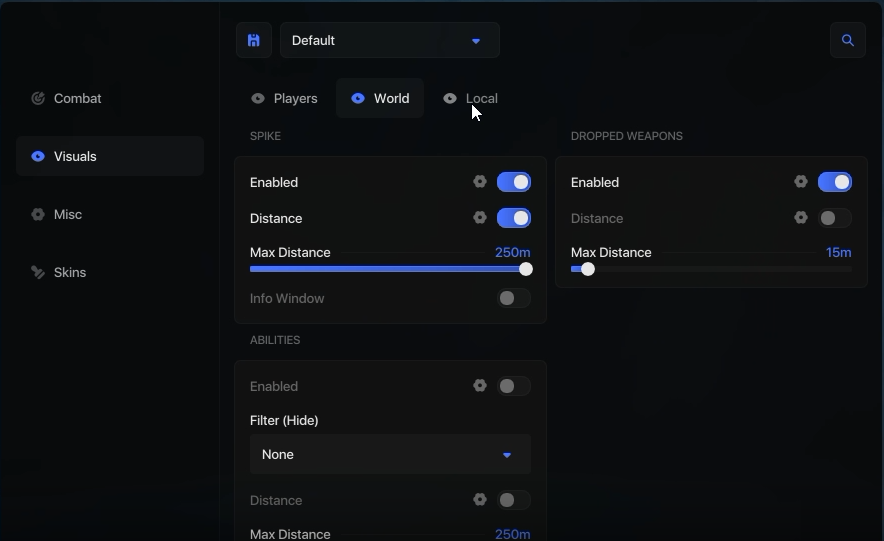The height and width of the screenshot is (541, 884).
Task: Open gear settings for Abilities Distance
Action: click(x=480, y=499)
